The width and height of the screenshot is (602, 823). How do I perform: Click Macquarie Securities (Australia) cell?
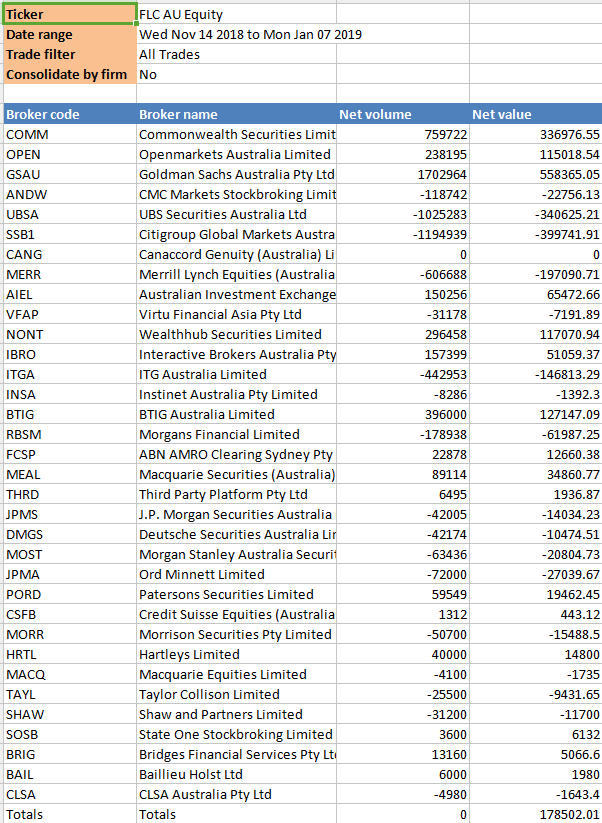236,474
